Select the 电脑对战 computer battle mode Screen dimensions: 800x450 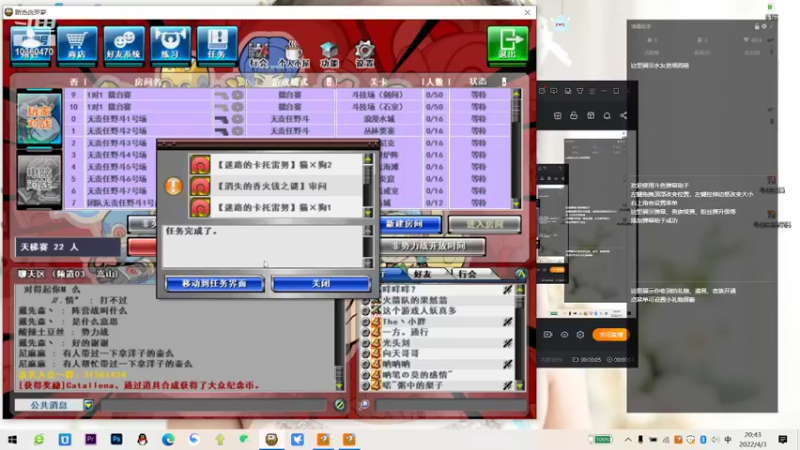click(39, 179)
